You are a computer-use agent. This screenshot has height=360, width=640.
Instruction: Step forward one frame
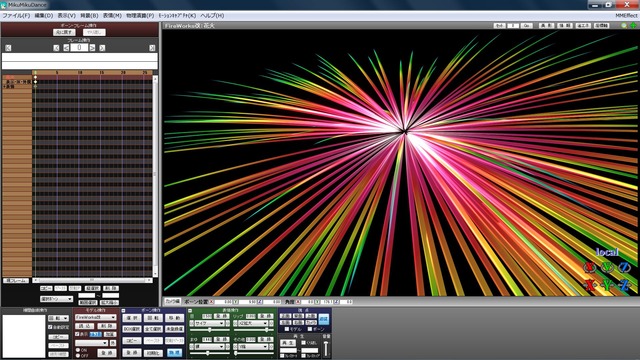tap(93, 48)
